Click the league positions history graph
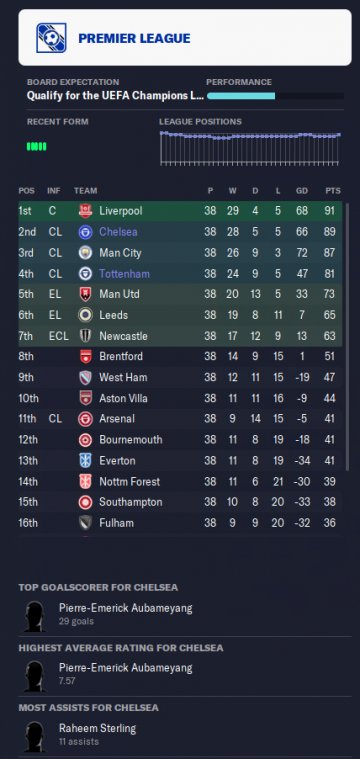 [250, 148]
